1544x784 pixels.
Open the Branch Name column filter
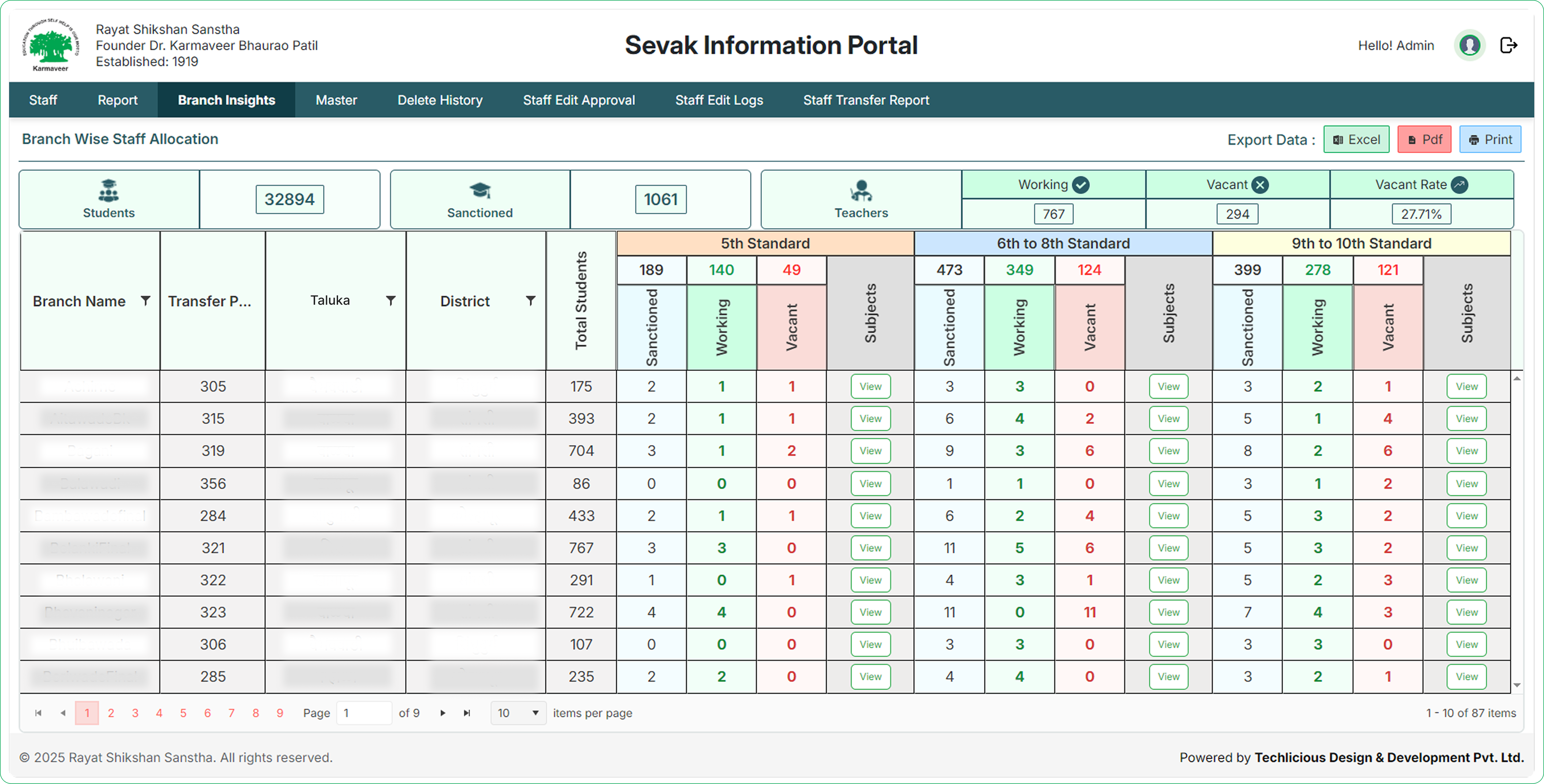[145, 301]
